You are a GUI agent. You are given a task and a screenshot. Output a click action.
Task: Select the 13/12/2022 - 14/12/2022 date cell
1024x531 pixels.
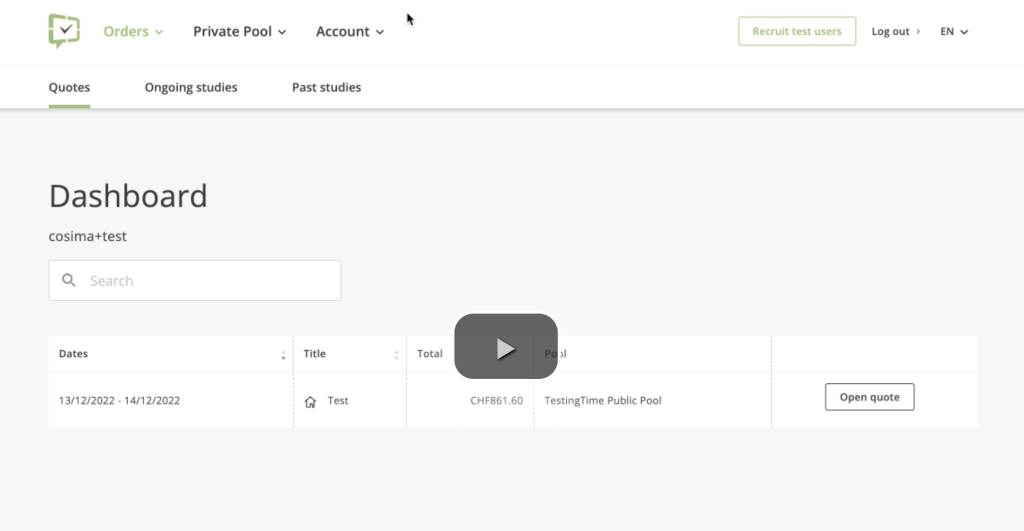click(120, 400)
